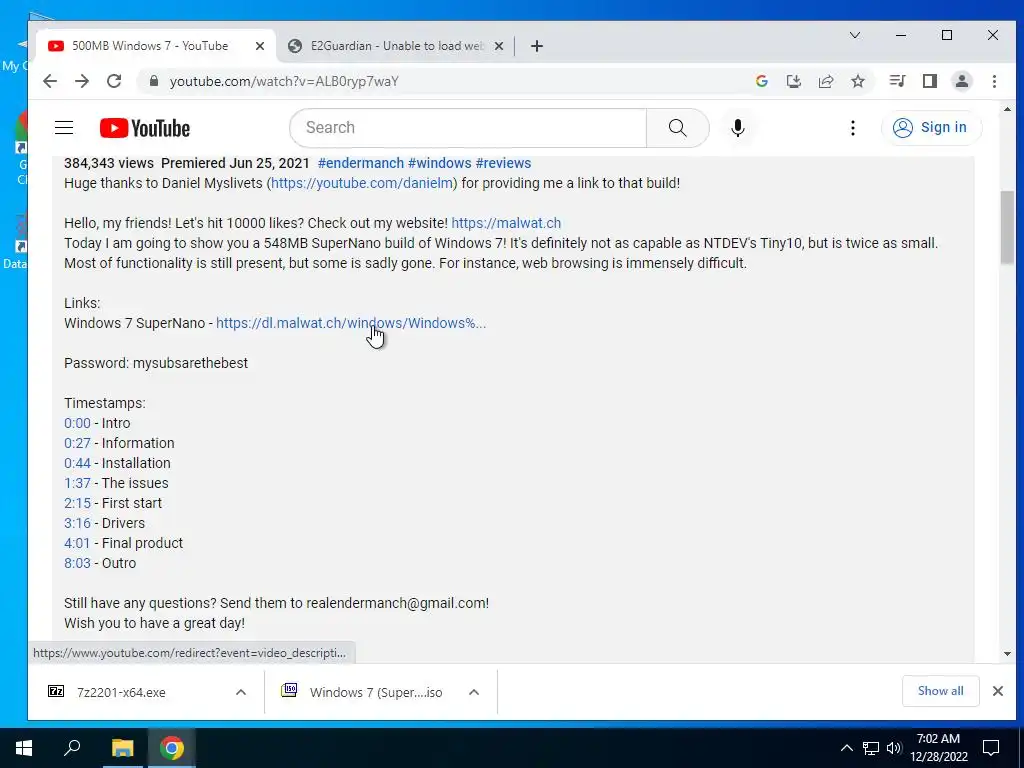Click Show all downloads button
Screen dimensions: 1024x768
[940, 691]
